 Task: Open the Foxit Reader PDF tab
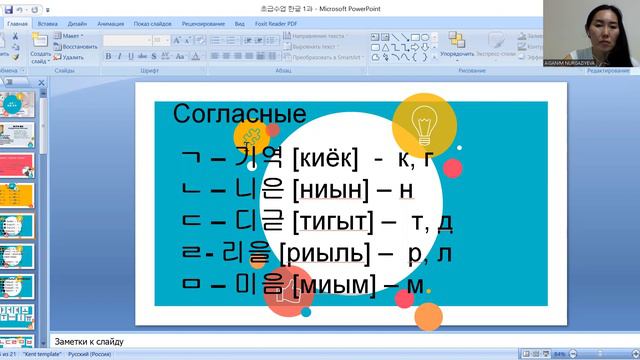276,24
